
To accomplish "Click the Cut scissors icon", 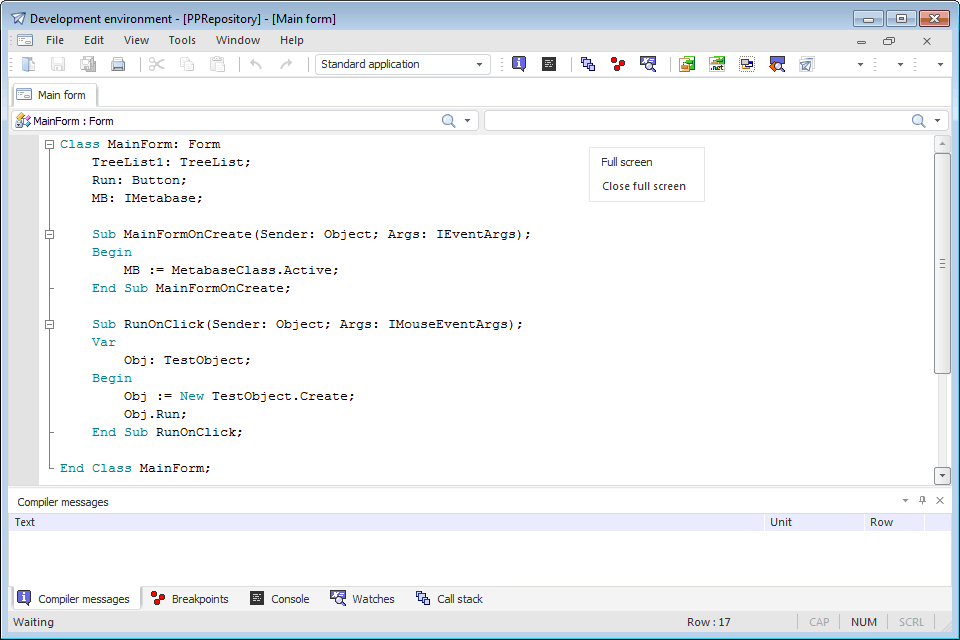I will click(x=157, y=64).
